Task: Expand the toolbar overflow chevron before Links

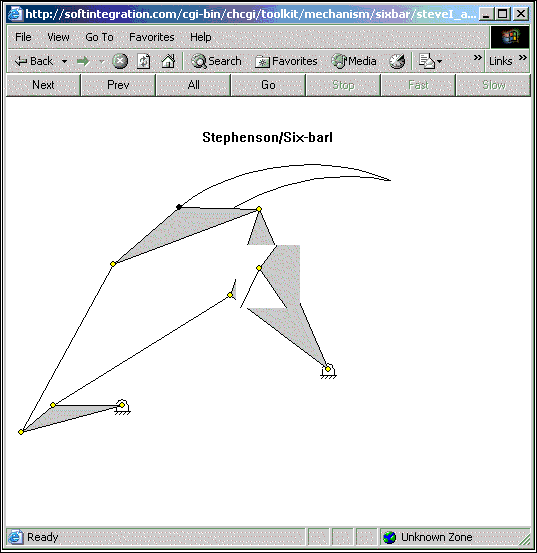Action: point(477,57)
